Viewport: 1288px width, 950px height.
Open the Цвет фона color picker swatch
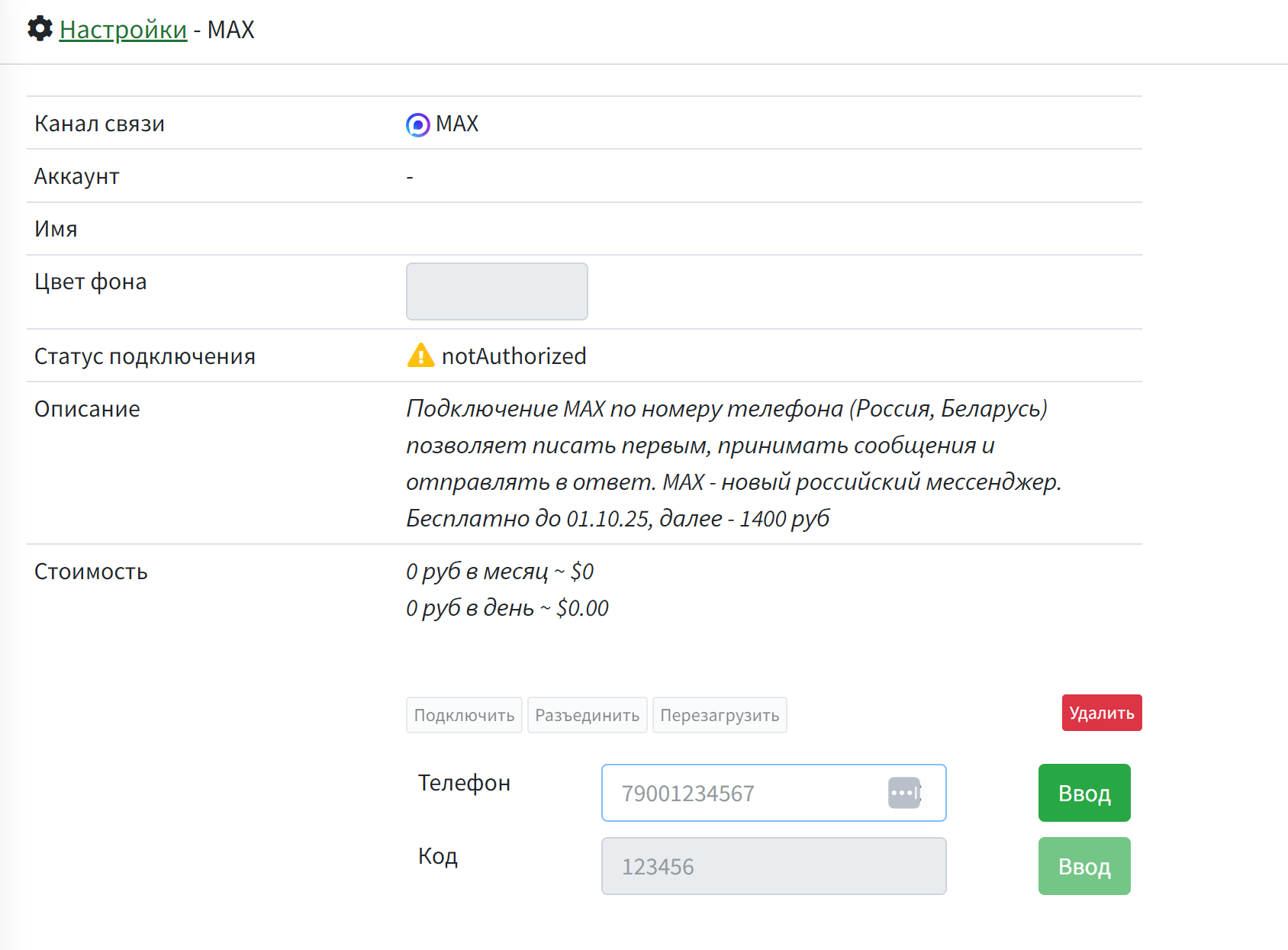point(497,291)
